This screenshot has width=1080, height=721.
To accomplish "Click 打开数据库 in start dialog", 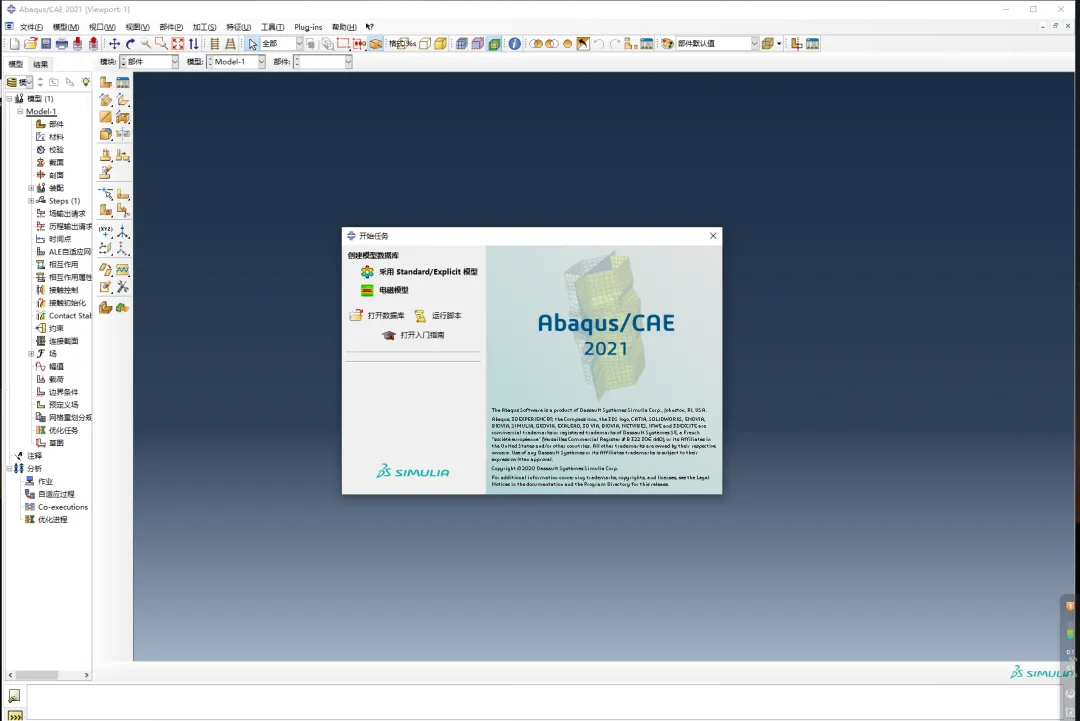I will click(x=385, y=316).
